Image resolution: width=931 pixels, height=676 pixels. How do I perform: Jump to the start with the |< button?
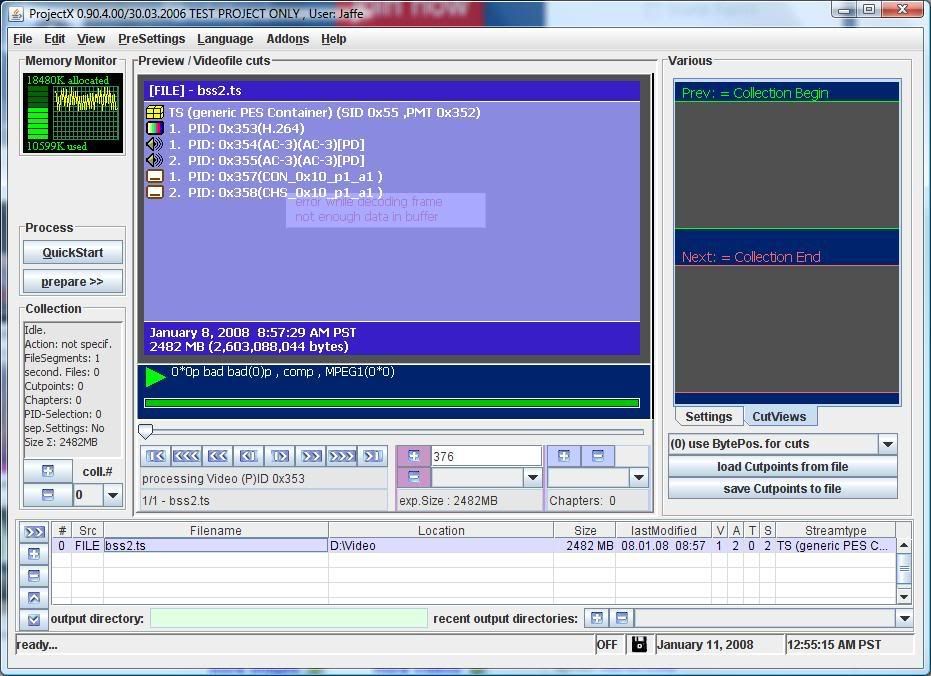[156, 456]
